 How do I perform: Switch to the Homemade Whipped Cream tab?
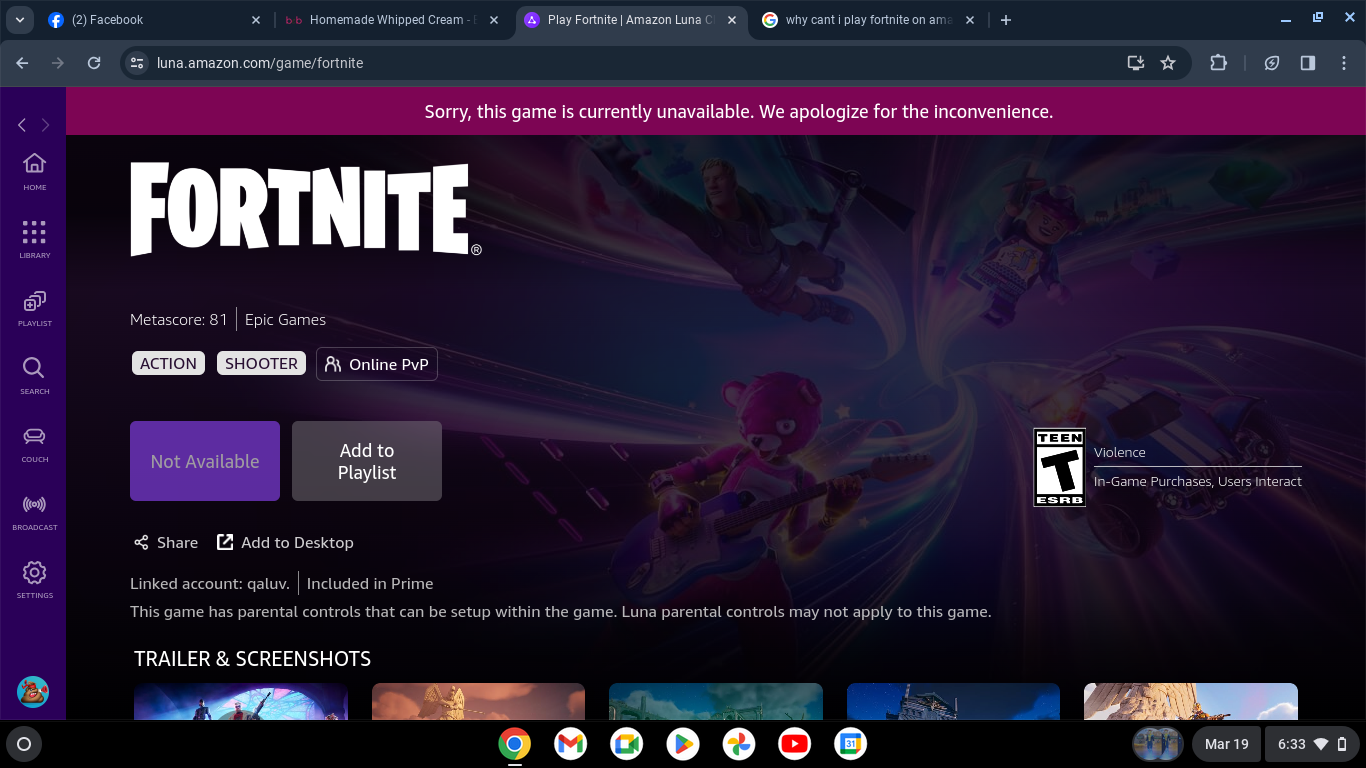point(385,20)
